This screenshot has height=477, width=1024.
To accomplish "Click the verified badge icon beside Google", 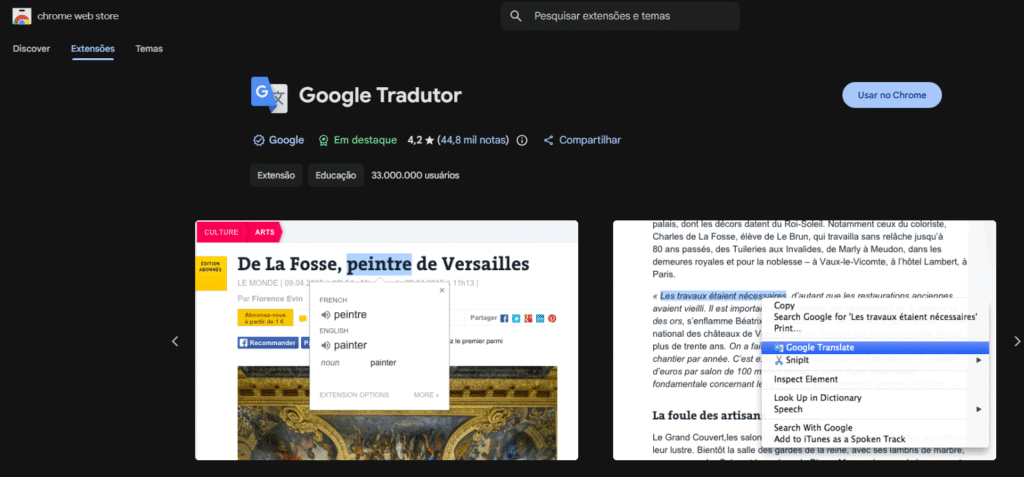I will coord(259,140).
